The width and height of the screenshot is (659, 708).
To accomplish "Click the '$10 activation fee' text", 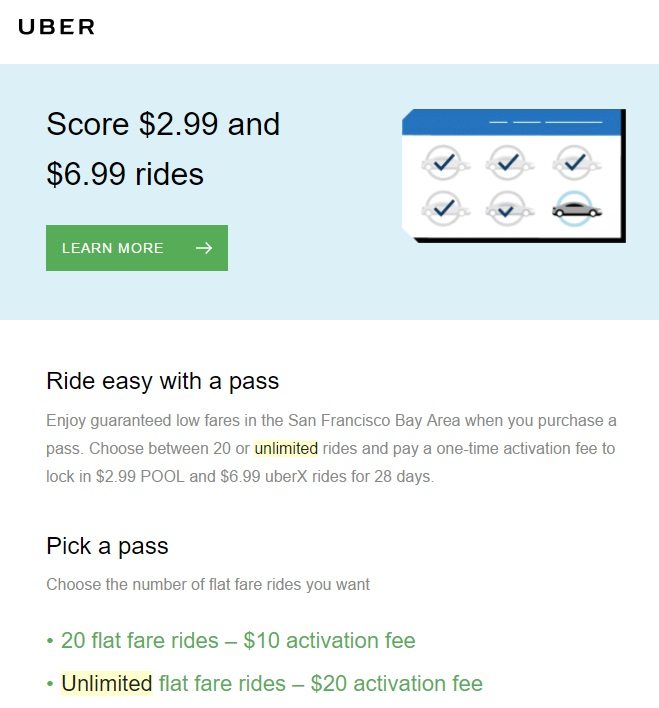I will click(329, 640).
